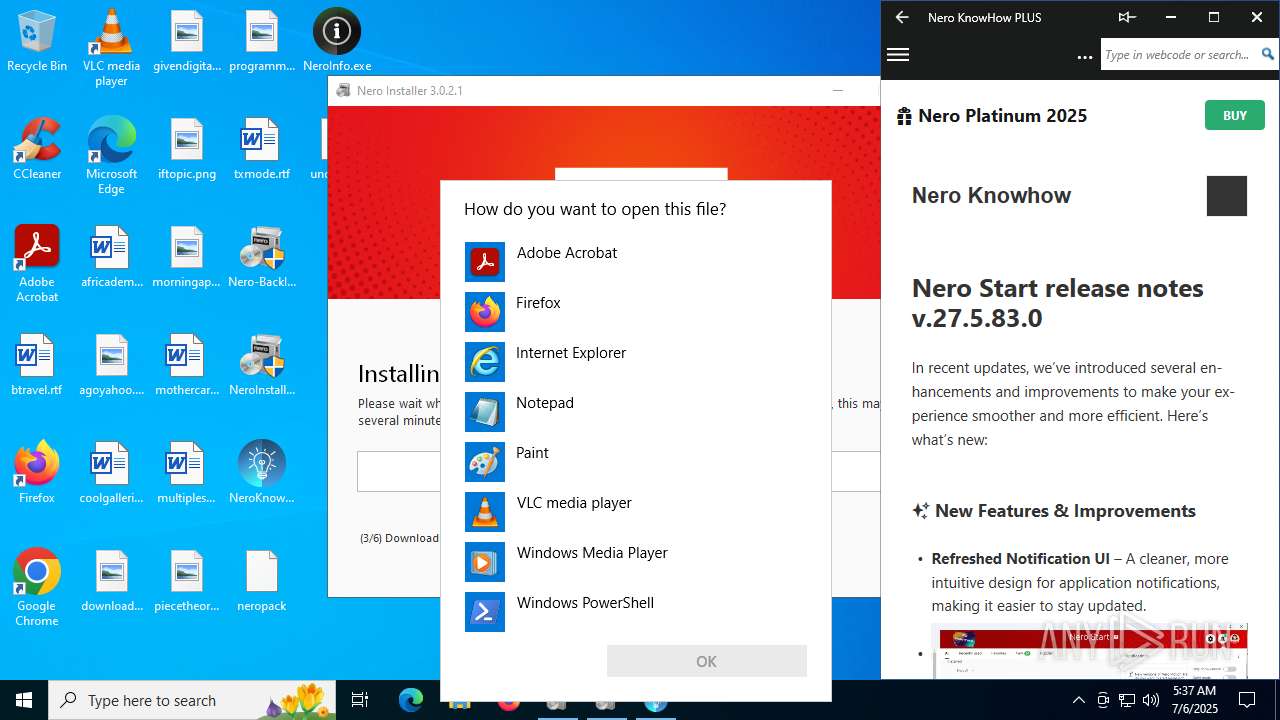Image resolution: width=1280 pixels, height=720 pixels.
Task: Select the Adobe Acrobat desktop shortcut
Action: click(x=37, y=264)
